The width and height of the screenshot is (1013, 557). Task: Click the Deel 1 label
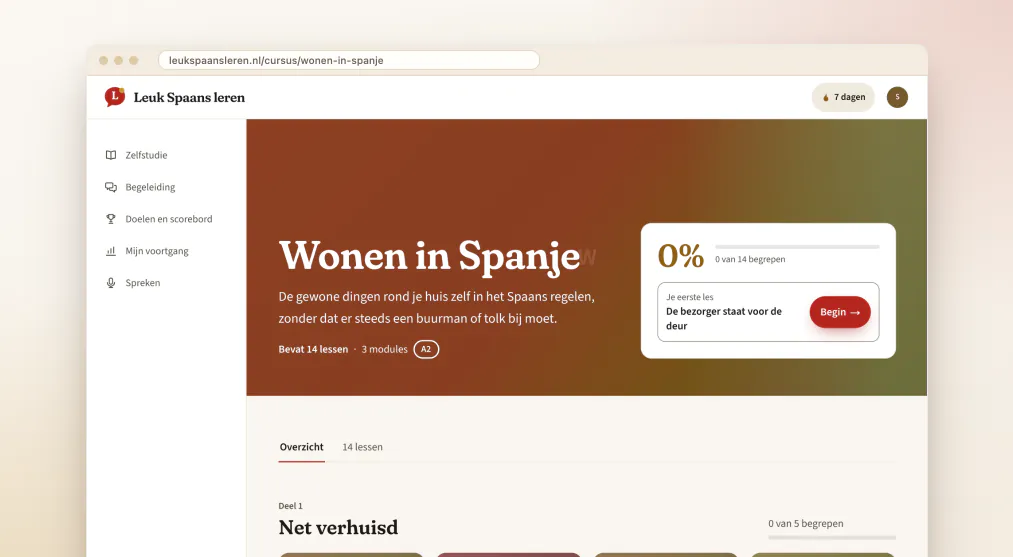291,506
